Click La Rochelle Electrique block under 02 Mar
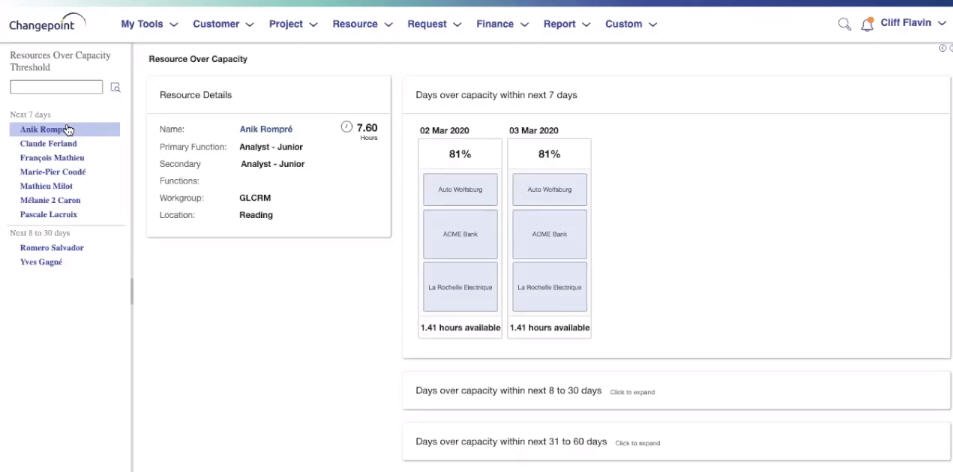This screenshot has height=472, width=953. [460, 287]
